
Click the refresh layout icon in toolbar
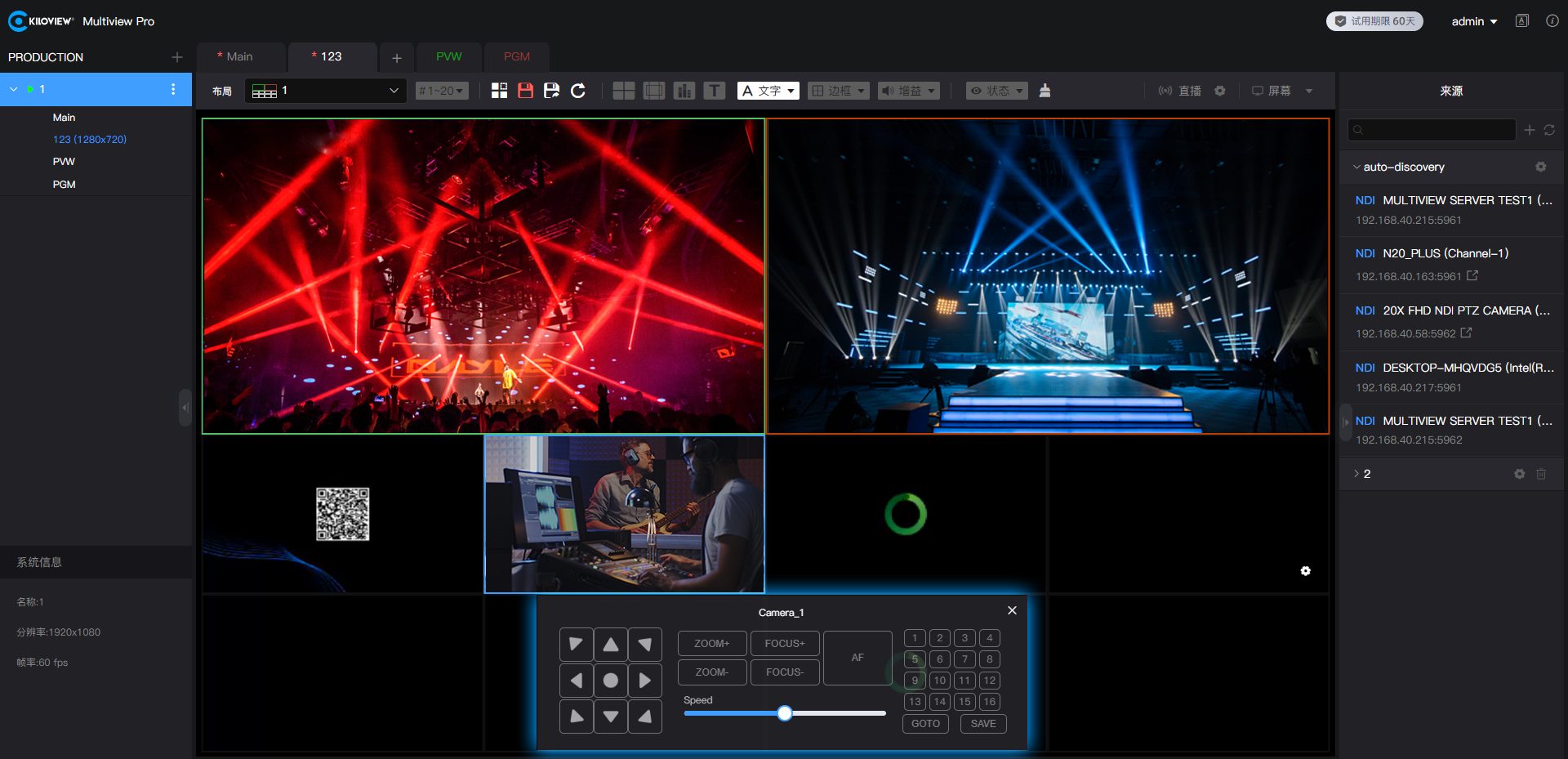coord(578,91)
